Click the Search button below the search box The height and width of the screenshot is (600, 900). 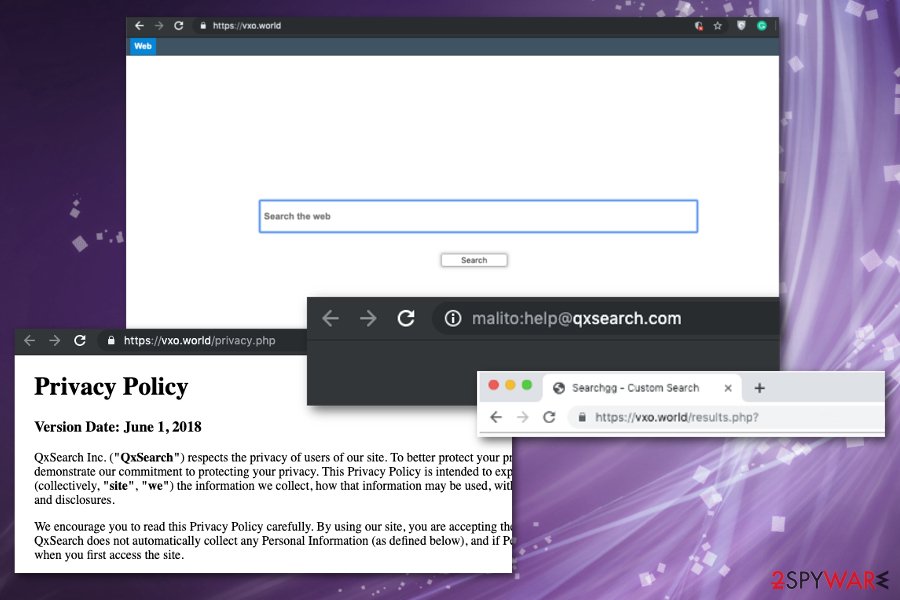[x=474, y=260]
